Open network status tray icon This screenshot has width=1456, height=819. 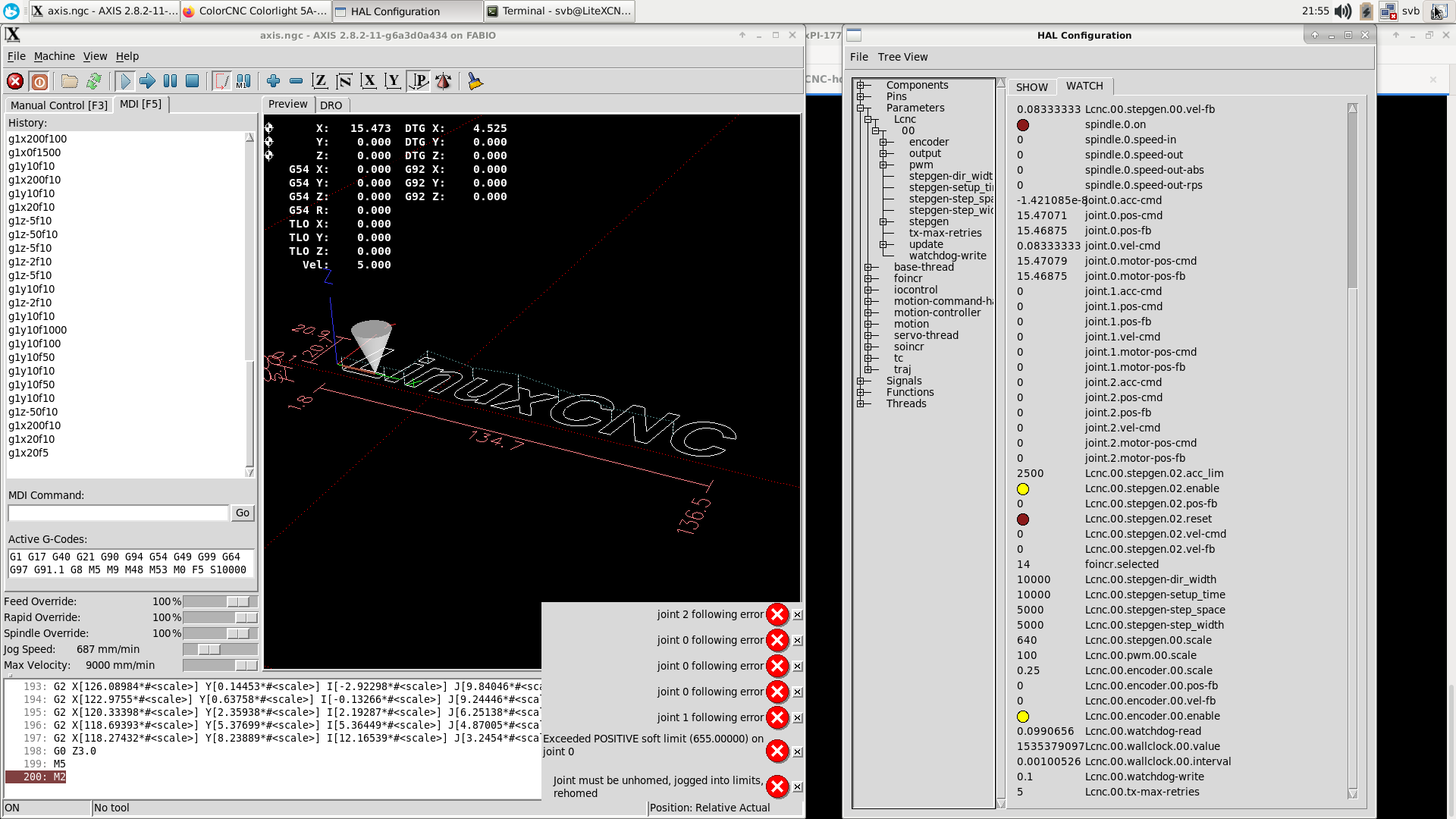(1388, 11)
